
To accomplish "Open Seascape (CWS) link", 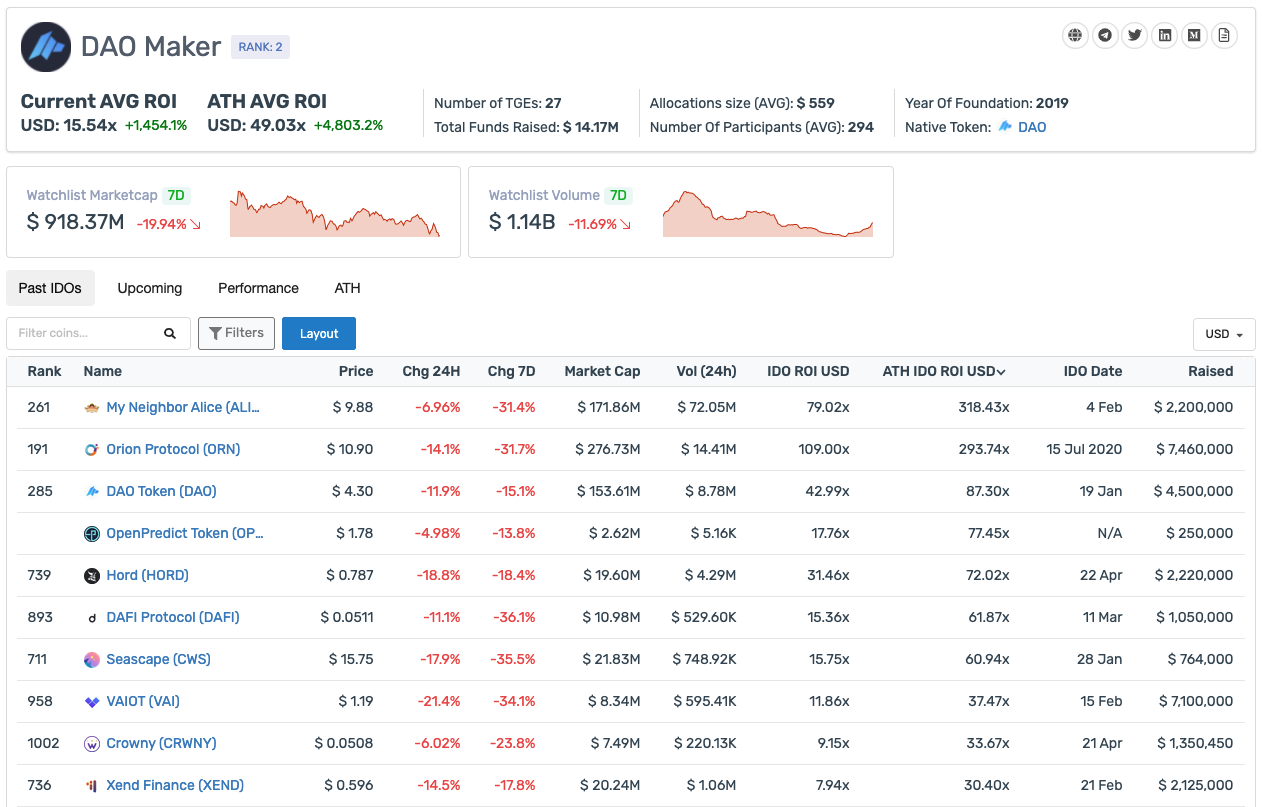I will pos(158,660).
